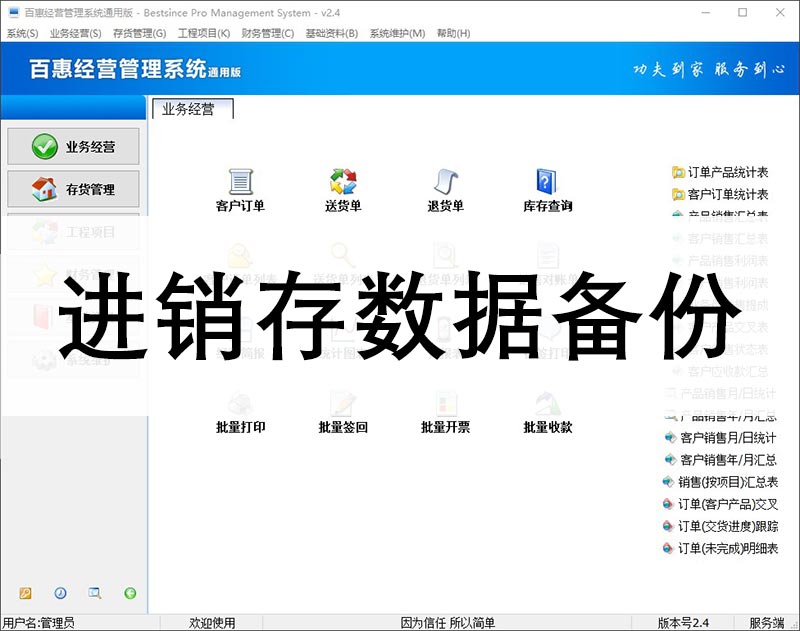The height and width of the screenshot is (631, 800).
Task: Open the 客户订单 scroll icon
Action: coord(240,182)
